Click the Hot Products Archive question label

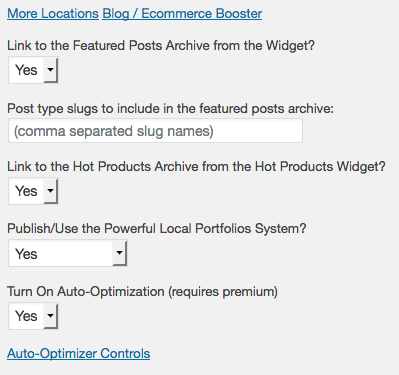coord(196,166)
